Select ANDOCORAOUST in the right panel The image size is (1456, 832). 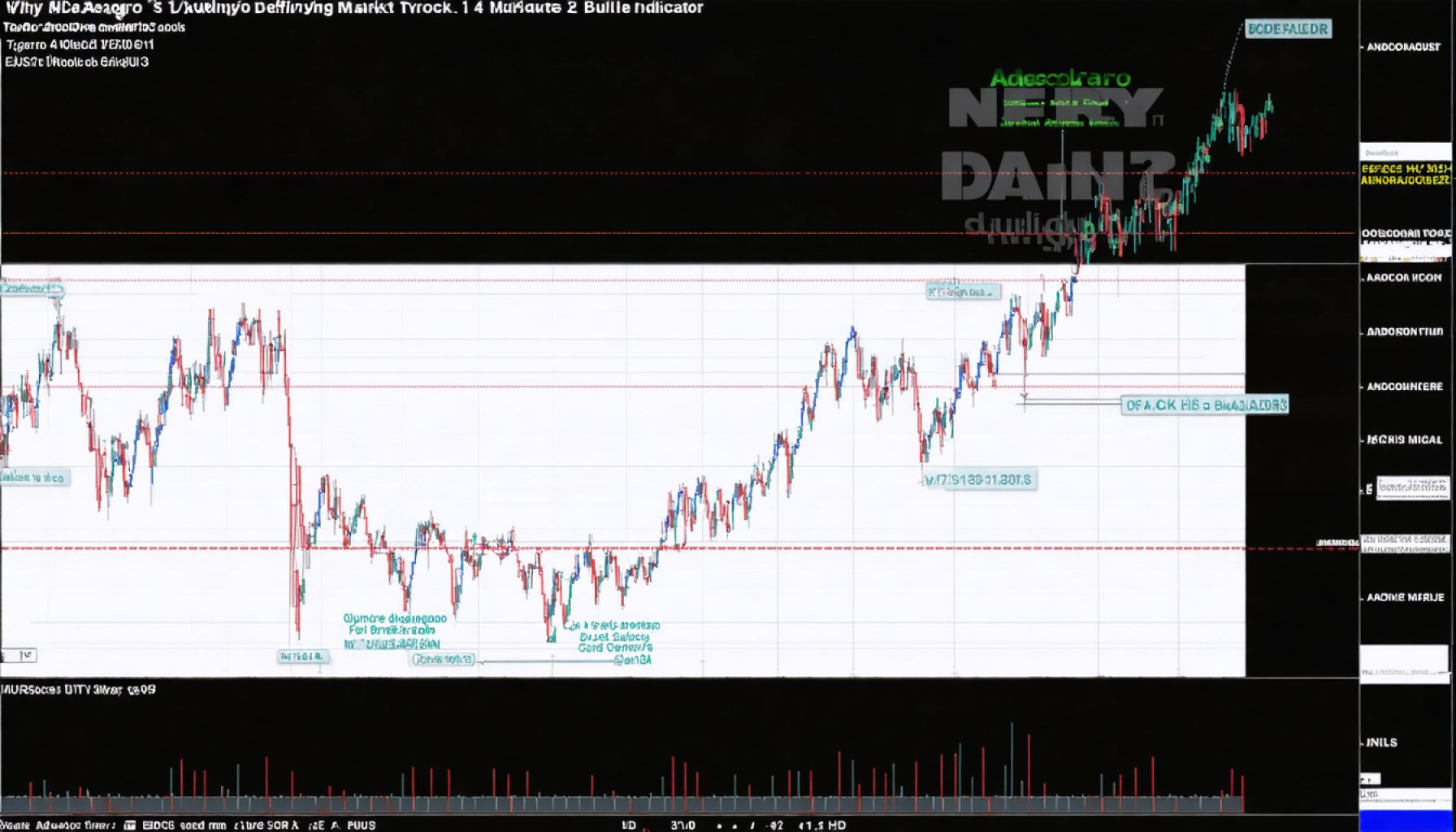pyautogui.click(x=1403, y=47)
